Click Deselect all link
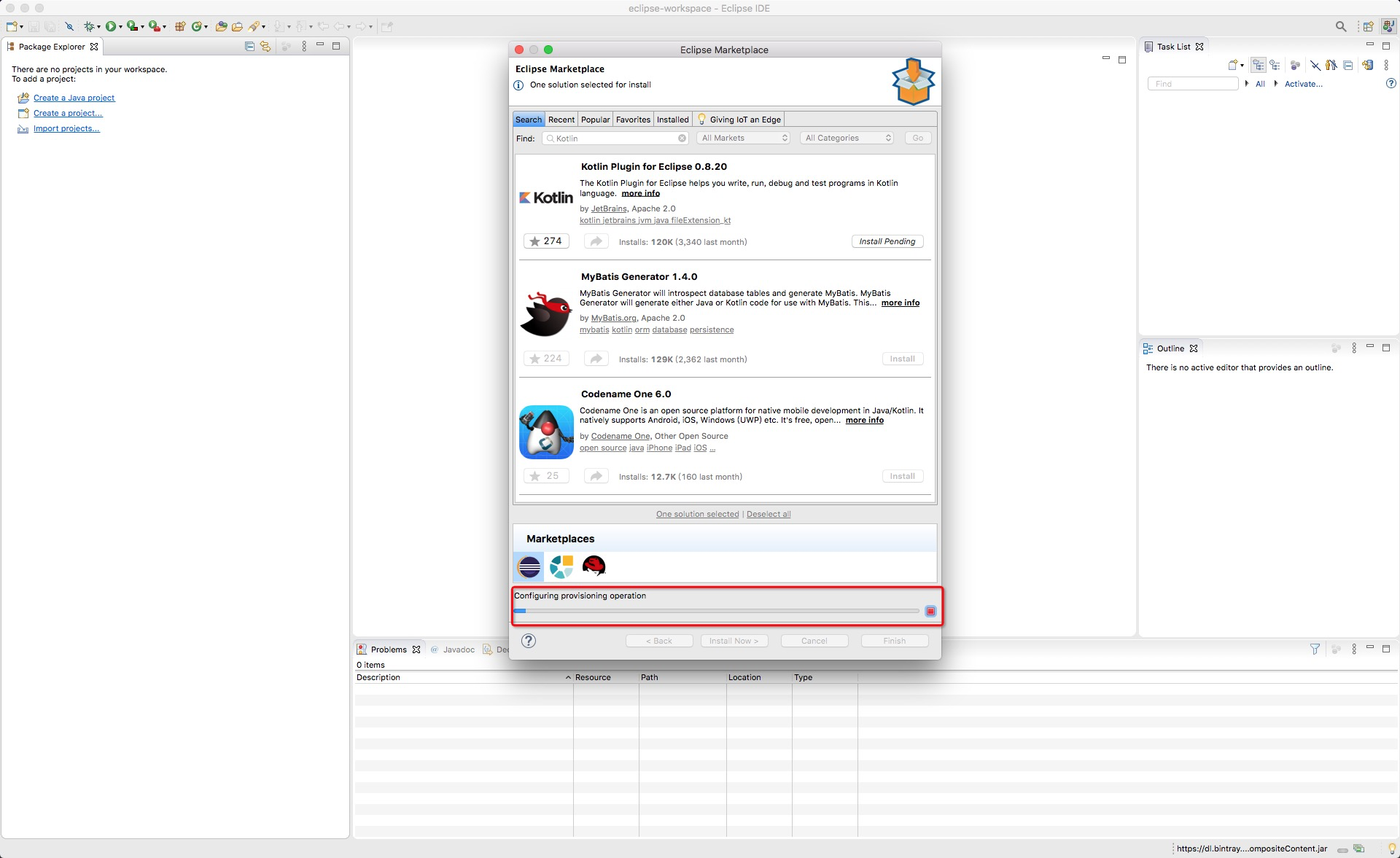This screenshot has height=858, width=1400. [769, 514]
